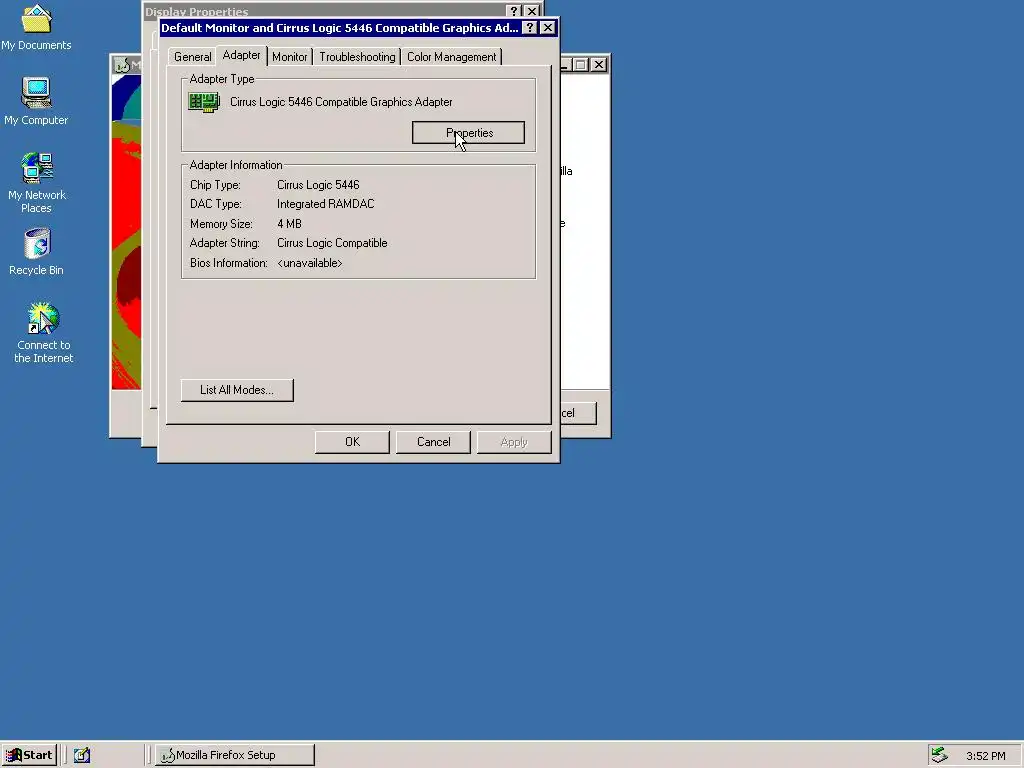The height and width of the screenshot is (768, 1024).
Task: Click the adapter Properties button
Action: coord(468,133)
